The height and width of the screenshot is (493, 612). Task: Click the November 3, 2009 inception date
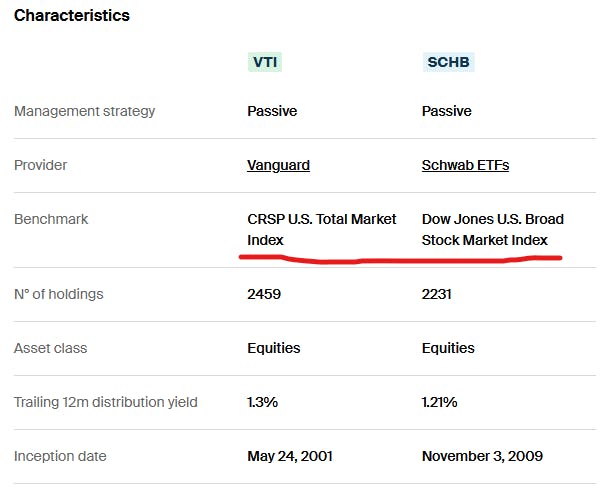tap(482, 456)
